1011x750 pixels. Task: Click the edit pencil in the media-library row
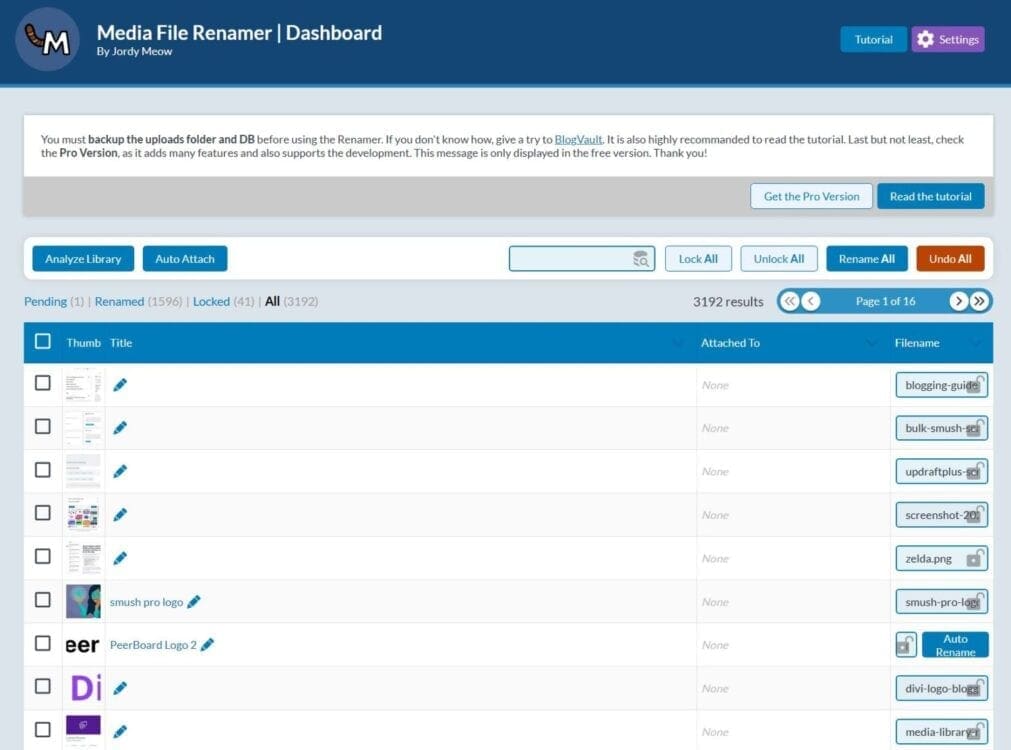(x=120, y=732)
